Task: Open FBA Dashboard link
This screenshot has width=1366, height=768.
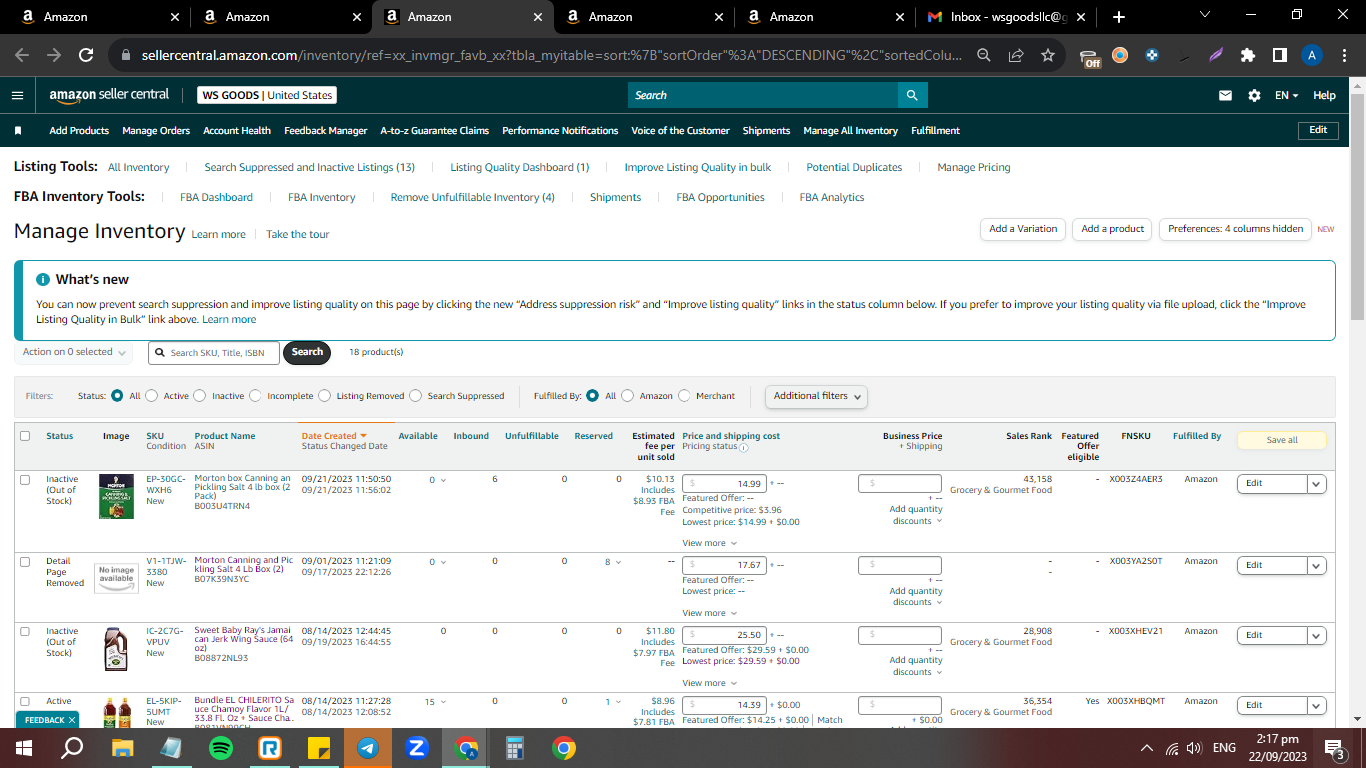Action: (216, 198)
